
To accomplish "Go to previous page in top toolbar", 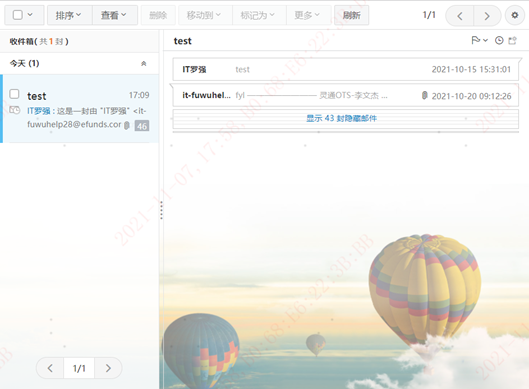I will 460,16.
